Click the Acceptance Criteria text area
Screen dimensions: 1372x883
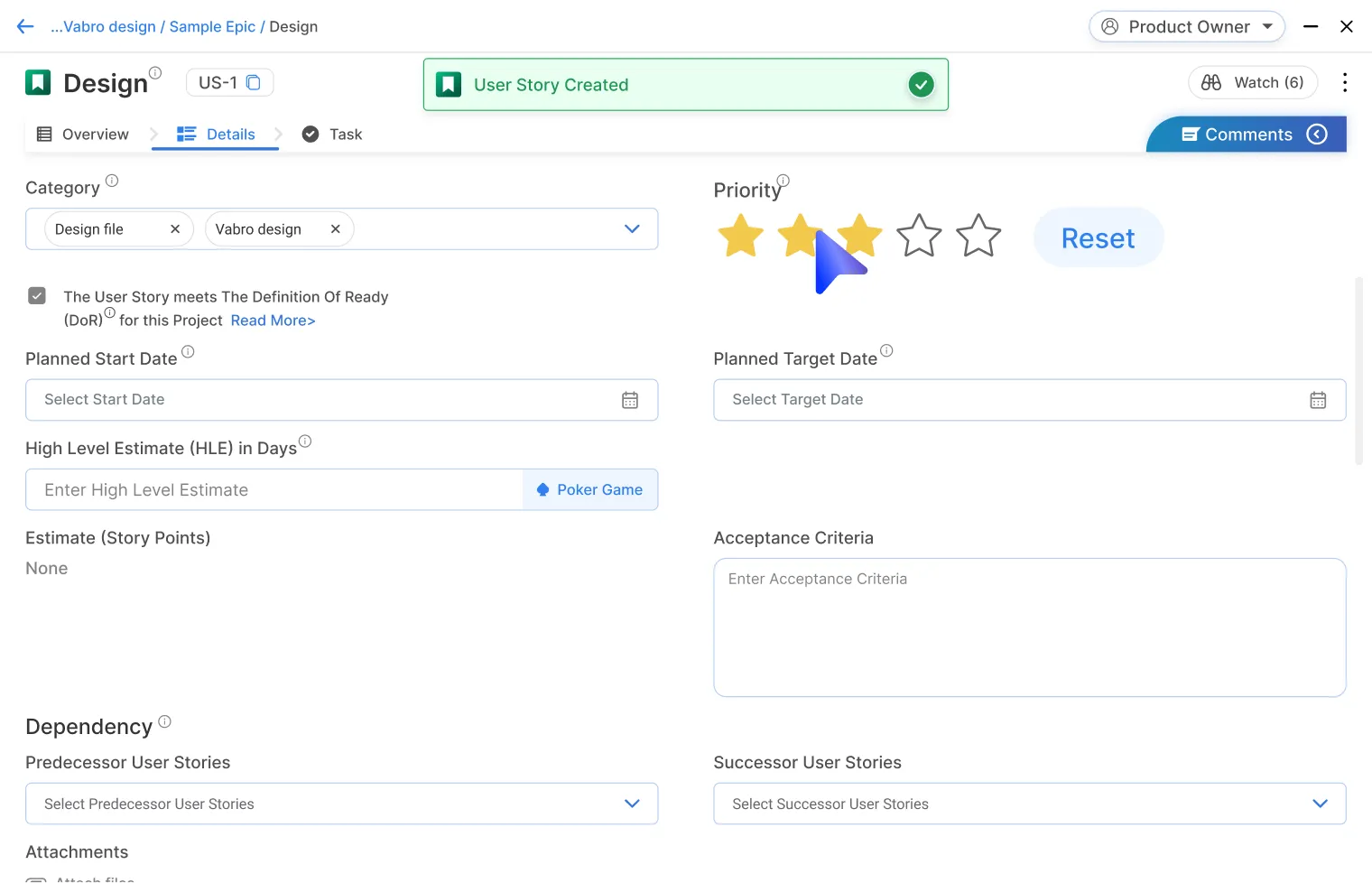(1029, 627)
